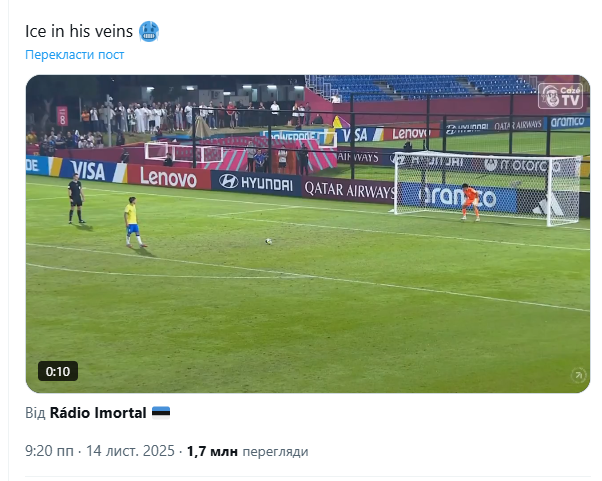Click the soccer ball in the video
This screenshot has height=481, width=602.
click(x=269, y=241)
